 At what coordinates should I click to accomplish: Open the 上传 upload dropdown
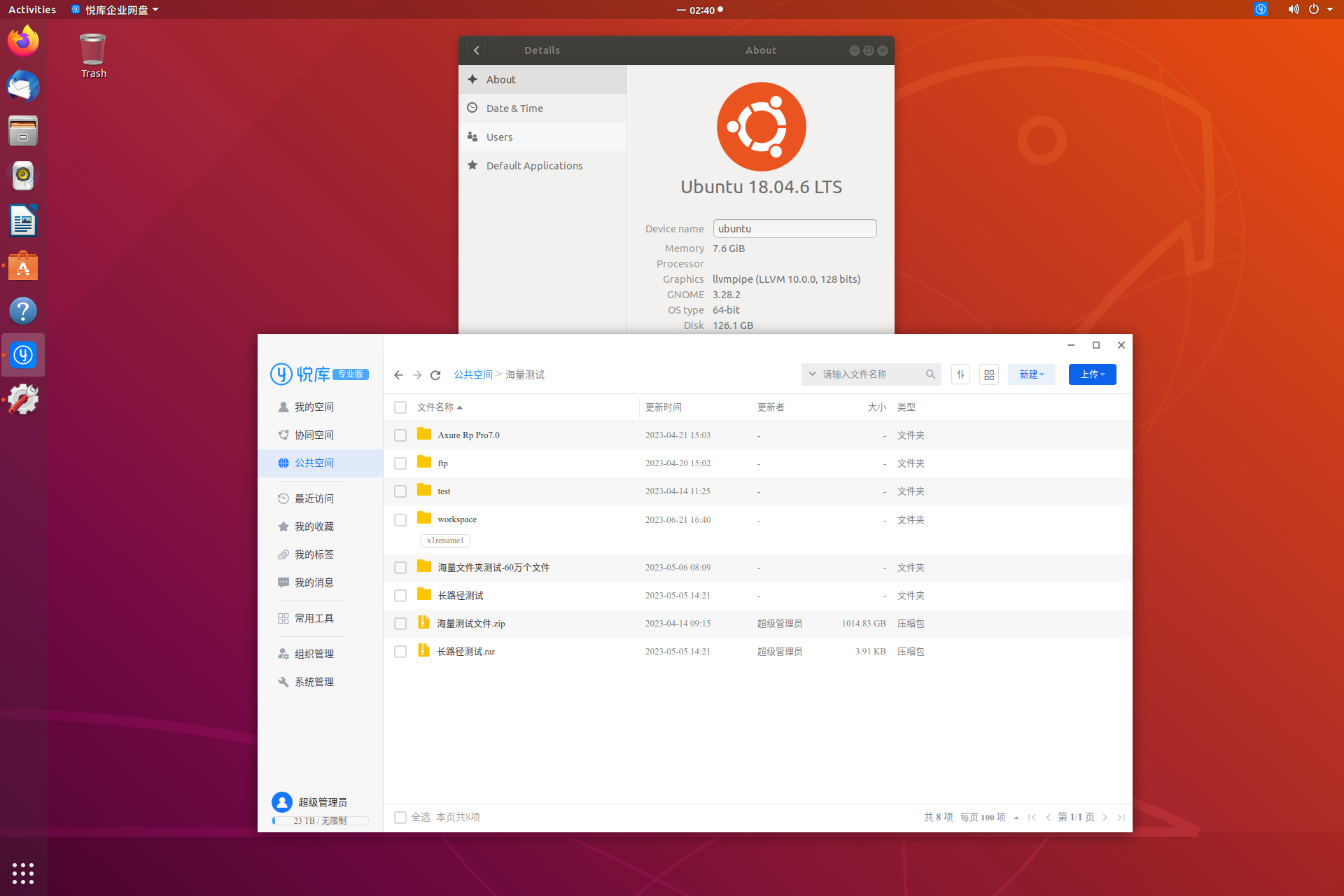(x=1091, y=375)
